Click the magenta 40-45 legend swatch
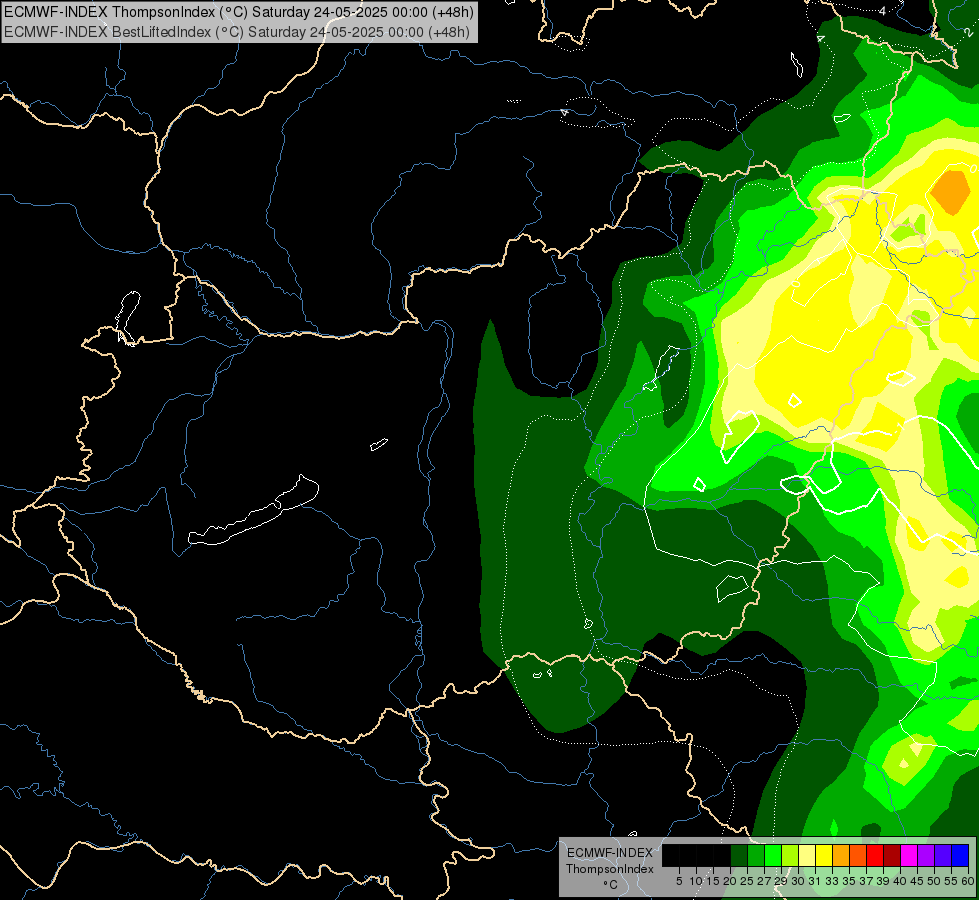 pyautogui.click(x=909, y=855)
